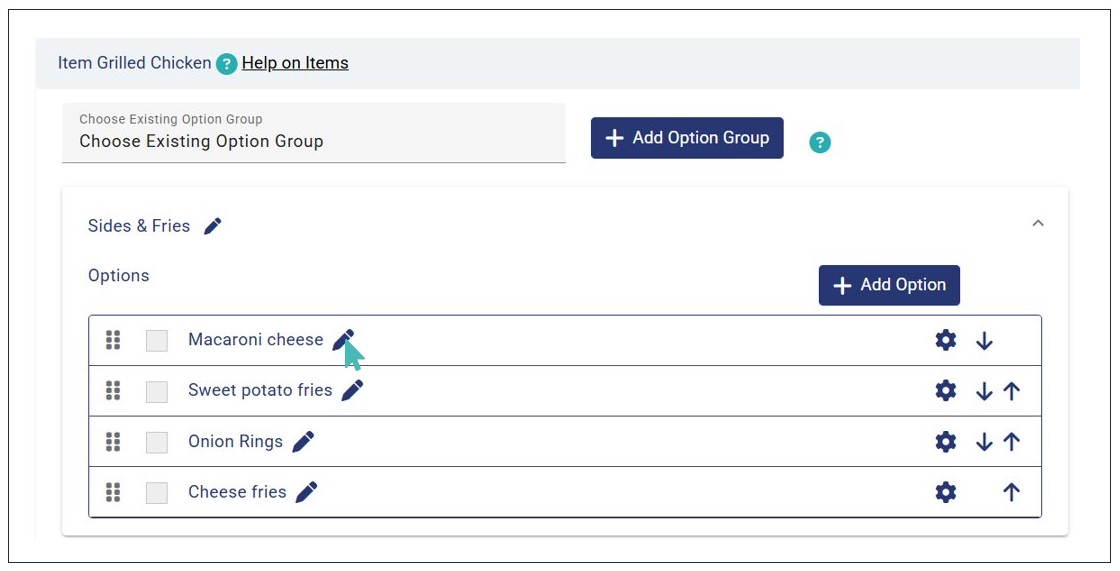Click the Add Option Group button

pyautogui.click(x=687, y=138)
